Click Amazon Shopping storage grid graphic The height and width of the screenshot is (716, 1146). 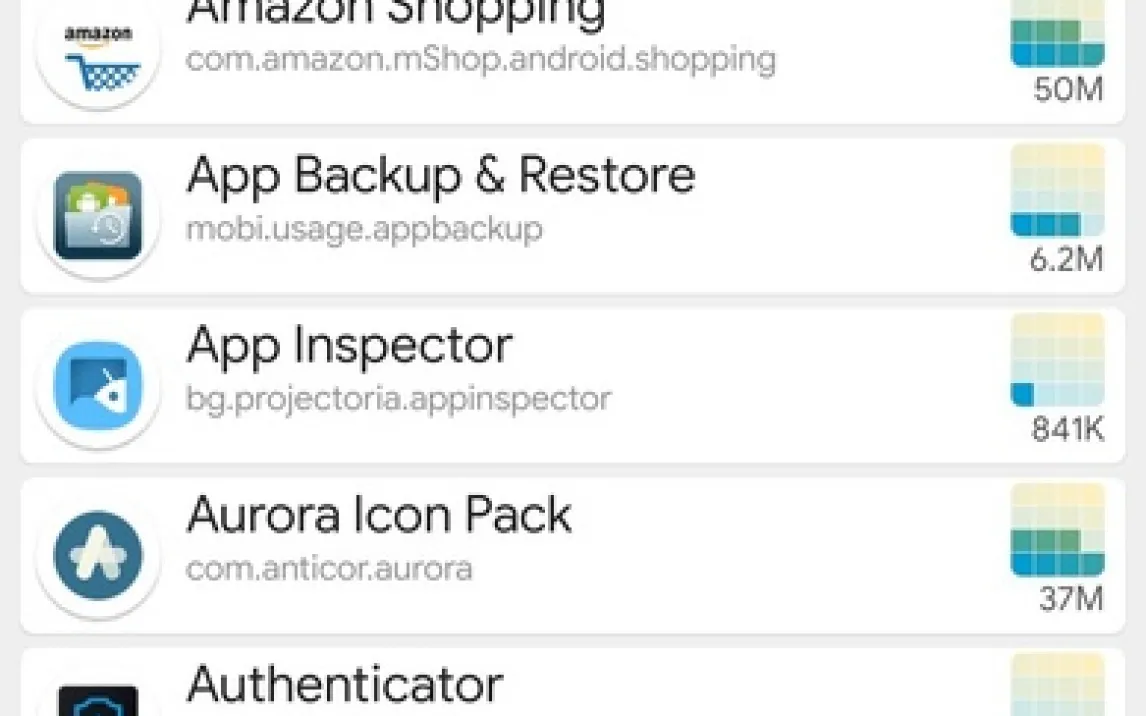pos(1057,33)
